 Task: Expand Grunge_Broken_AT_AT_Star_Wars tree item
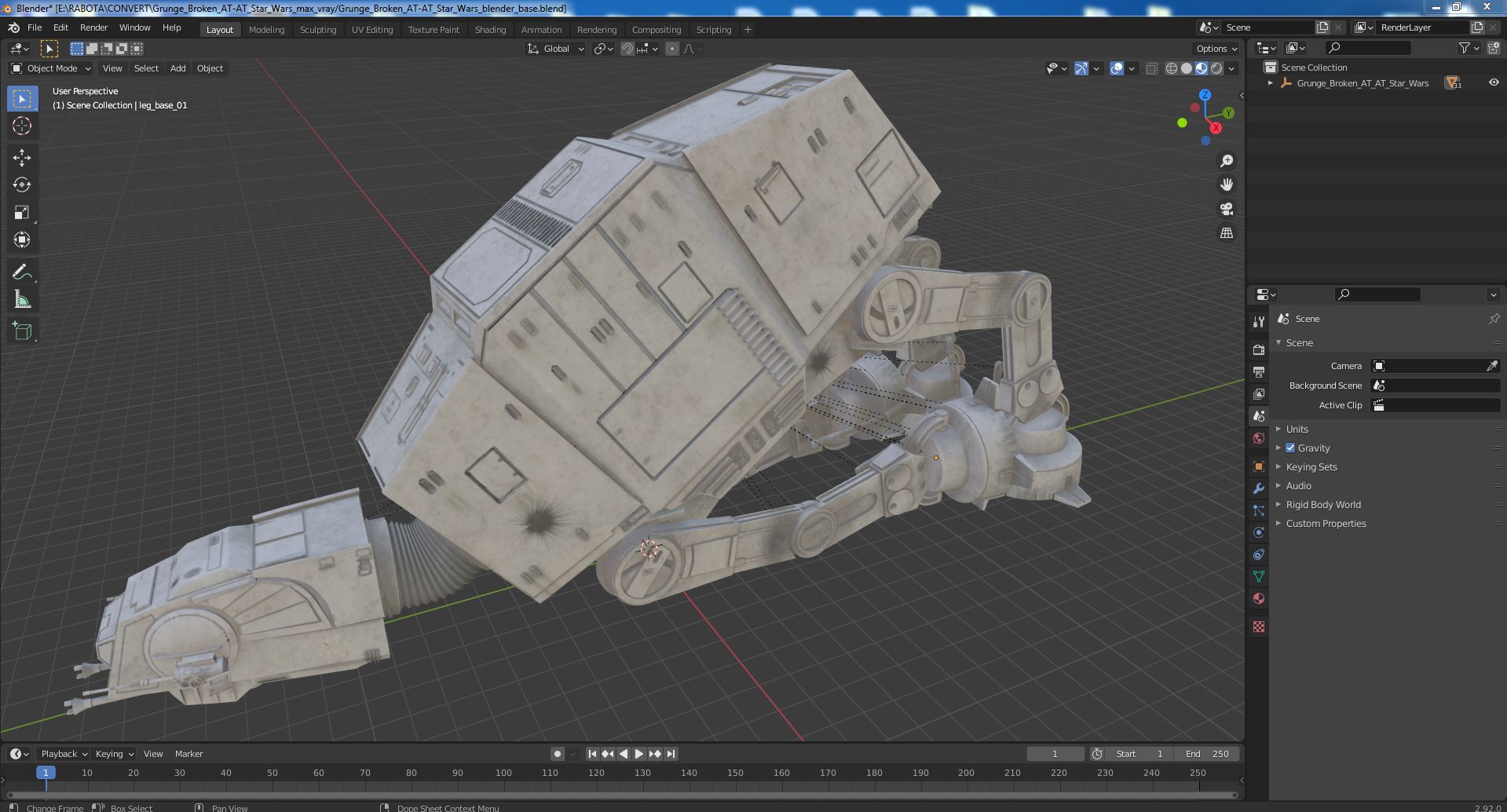click(x=1271, y=82)
